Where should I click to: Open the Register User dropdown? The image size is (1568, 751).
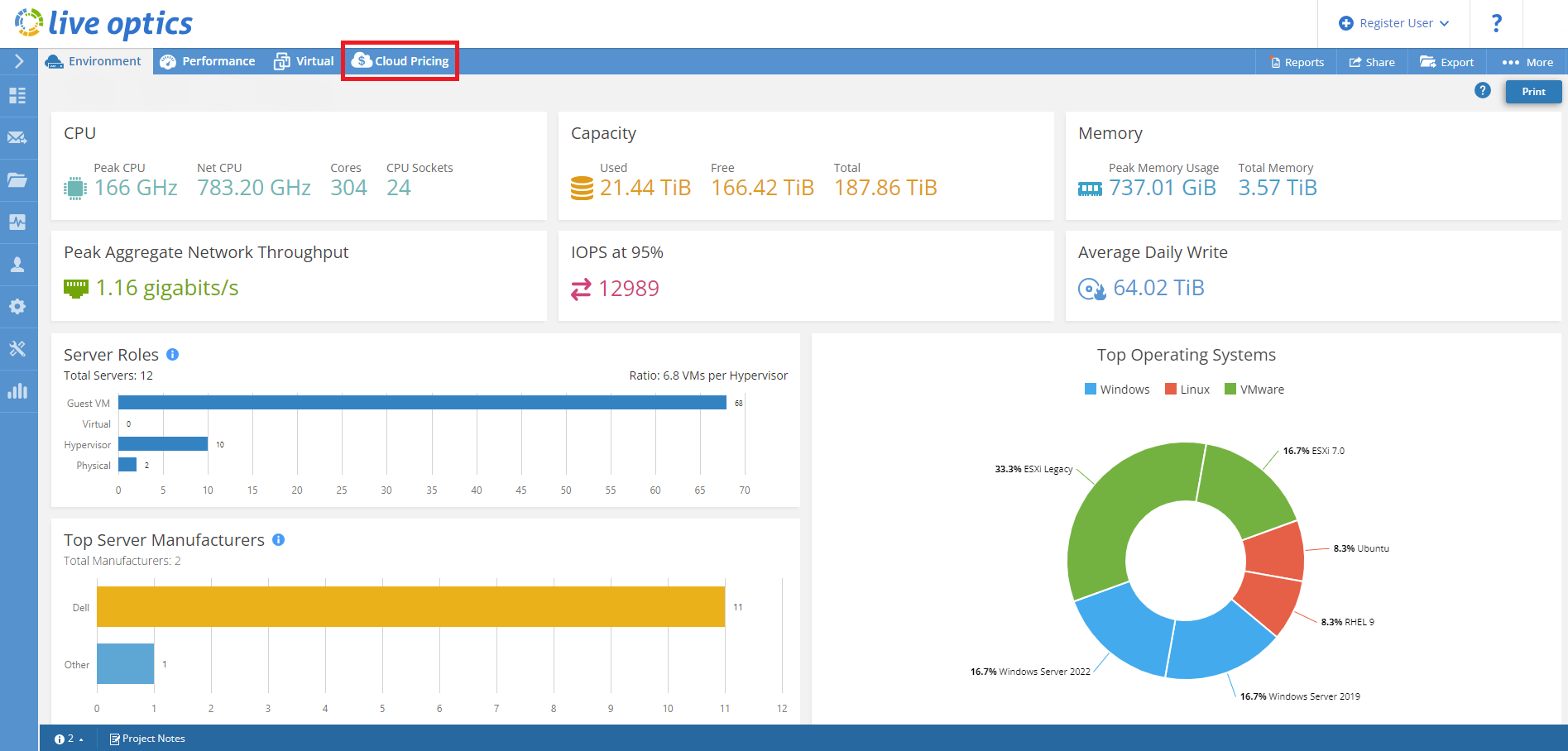click(x=1393, y=23)
